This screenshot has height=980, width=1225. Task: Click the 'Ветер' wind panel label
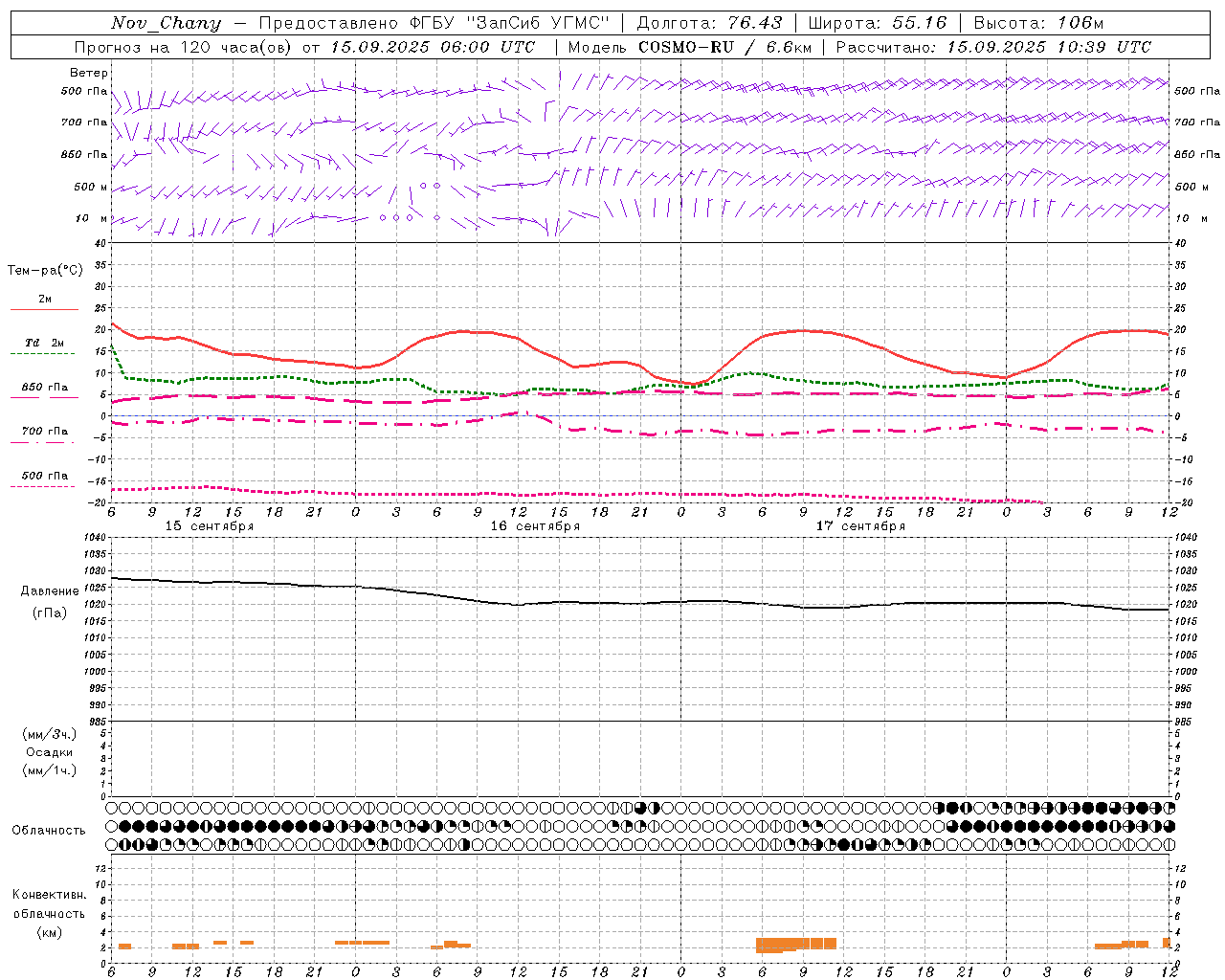tap(89, 73)
